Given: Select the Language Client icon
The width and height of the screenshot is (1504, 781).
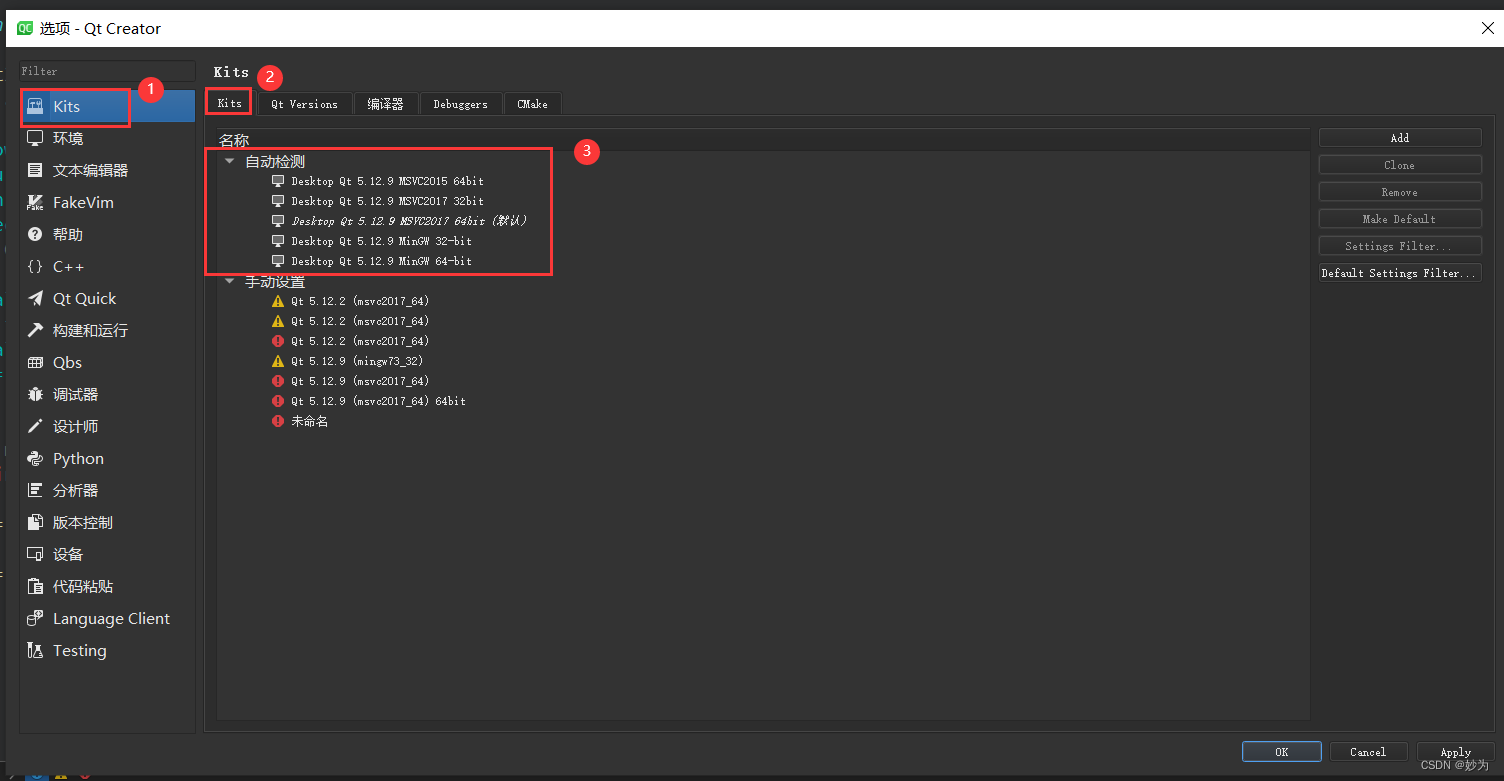Looking at the screenshot, I should 36,618.
